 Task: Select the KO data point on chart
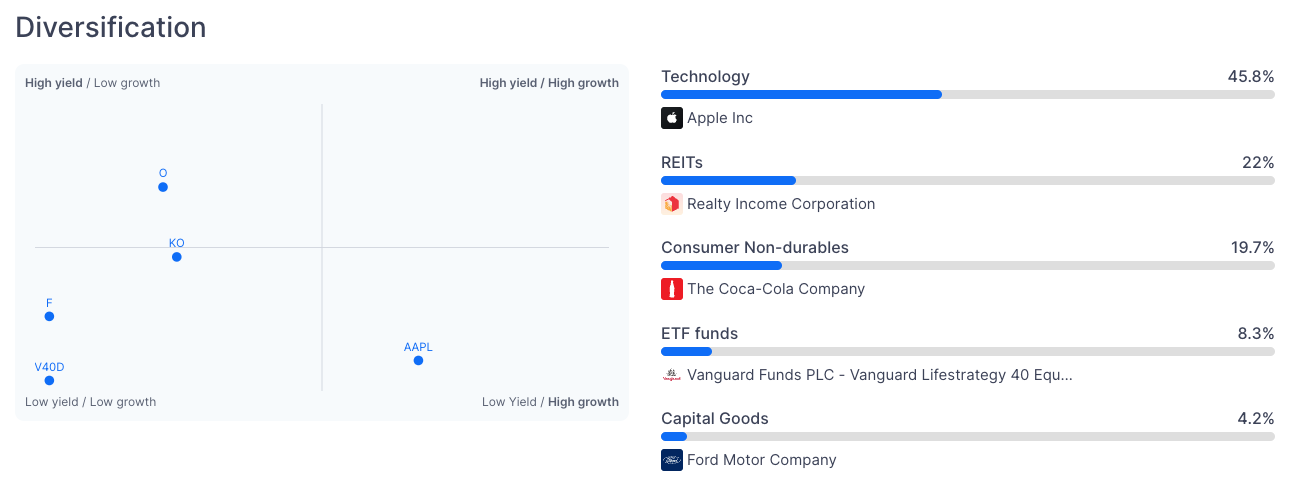point(177,257)
